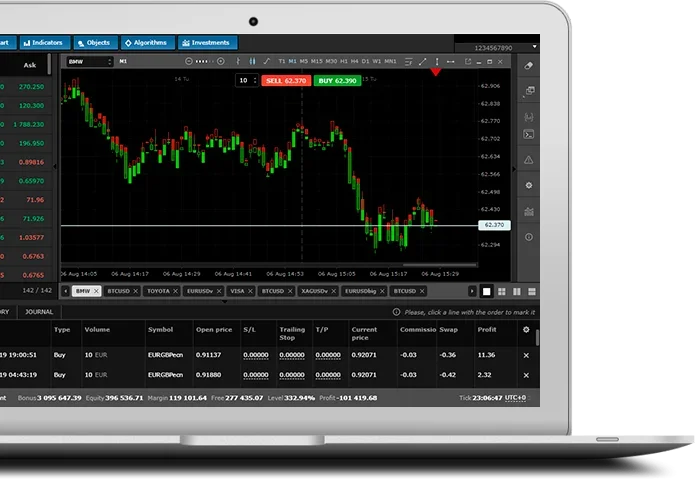Open the Objects tab
Viewport: 695px width, 479px height.
pyautogui.click(x=96, y=43)
